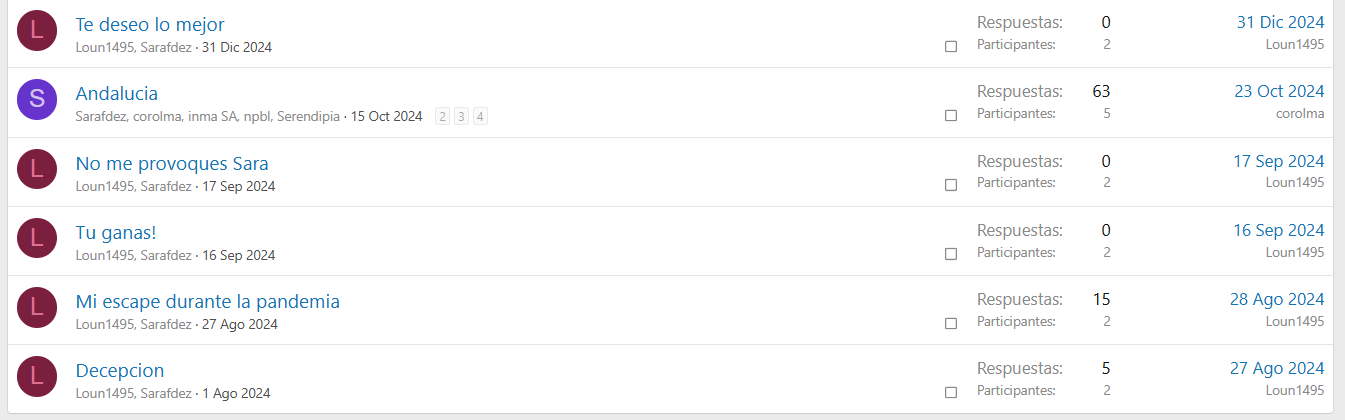
Task: Click the purple S avatar for Andalucia
Action: (37, 99)
